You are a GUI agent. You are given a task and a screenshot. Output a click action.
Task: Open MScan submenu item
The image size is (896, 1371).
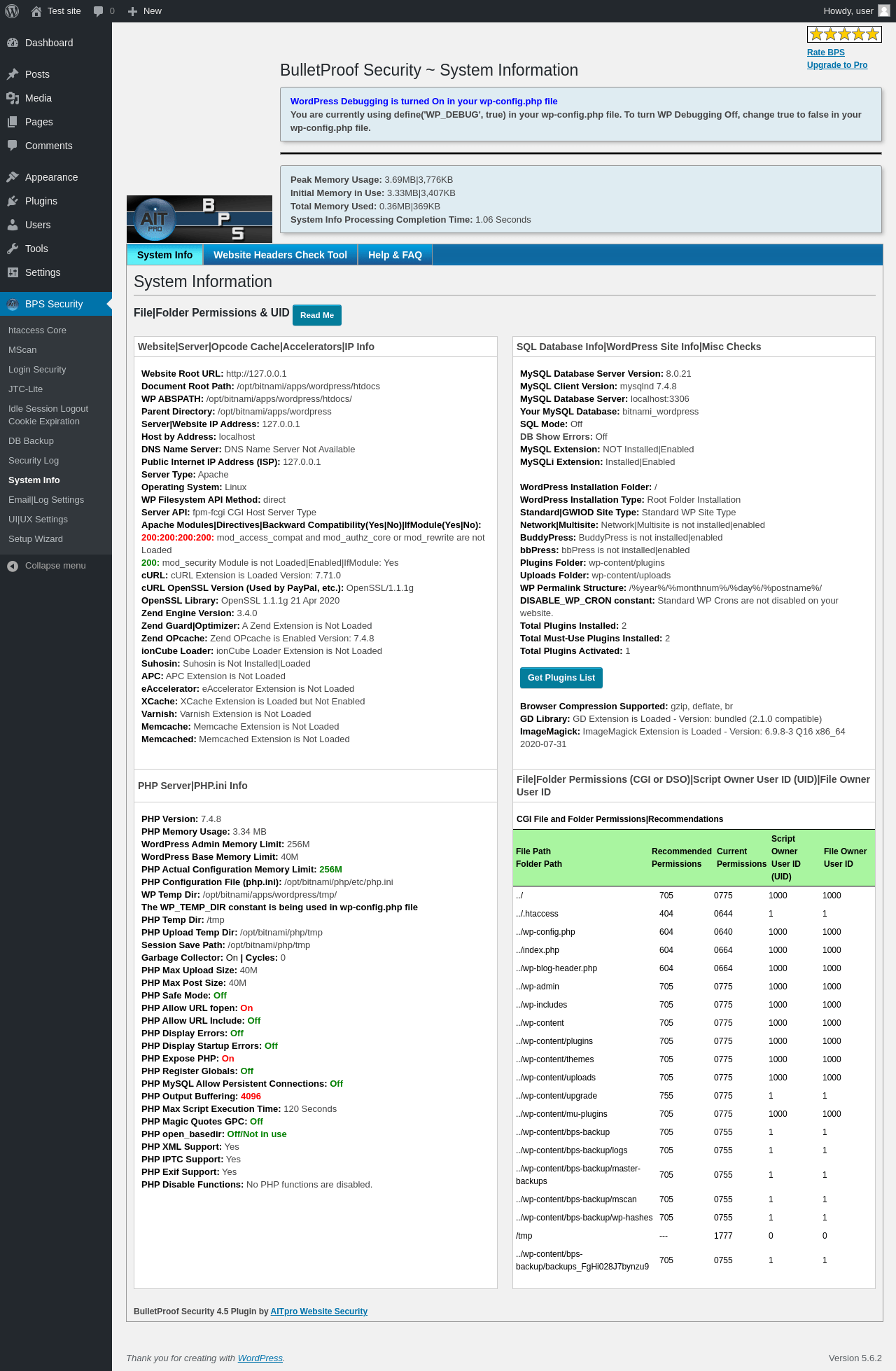click(22, 350)
